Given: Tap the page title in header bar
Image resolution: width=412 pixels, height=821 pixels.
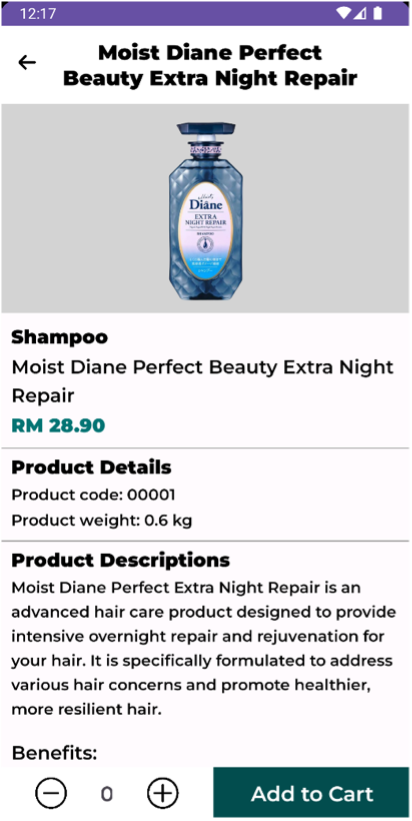Looking at the screenshot, I should 210,65.
